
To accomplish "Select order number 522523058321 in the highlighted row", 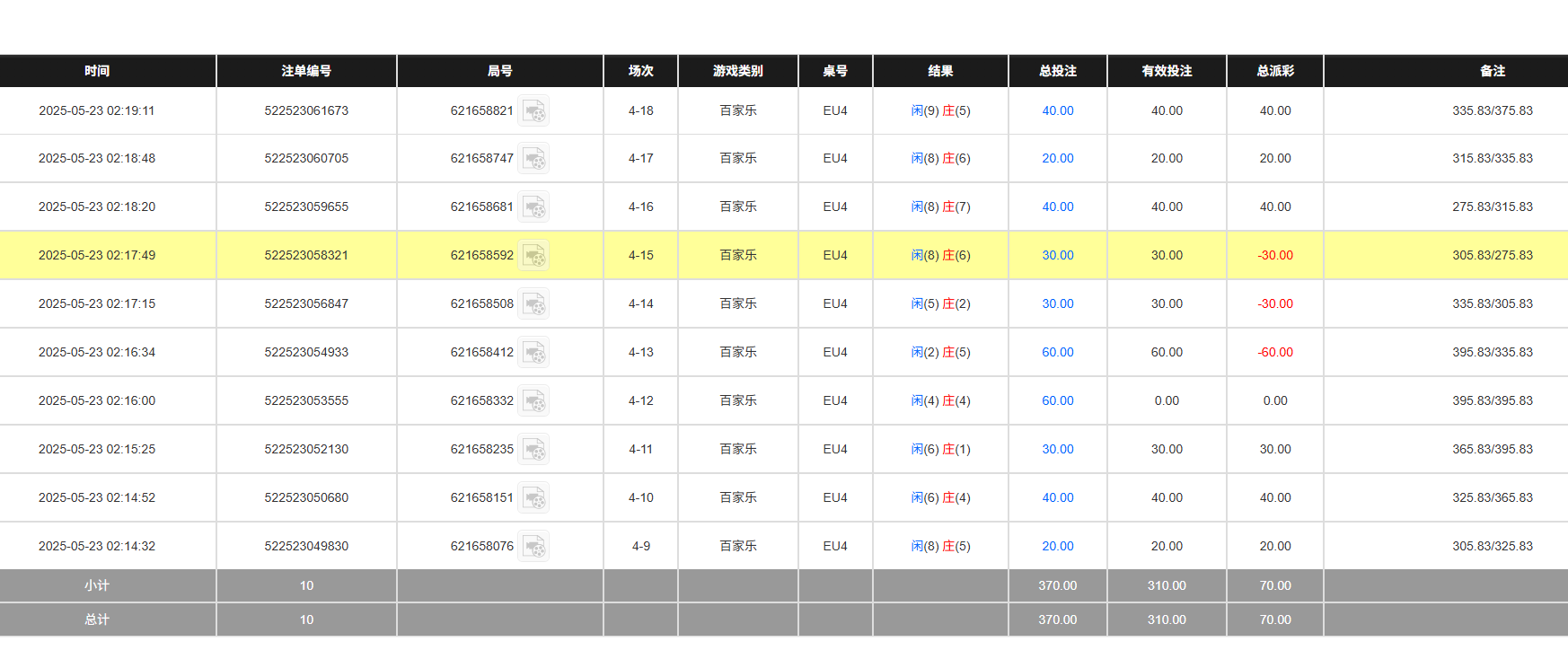I will point(306,255).
